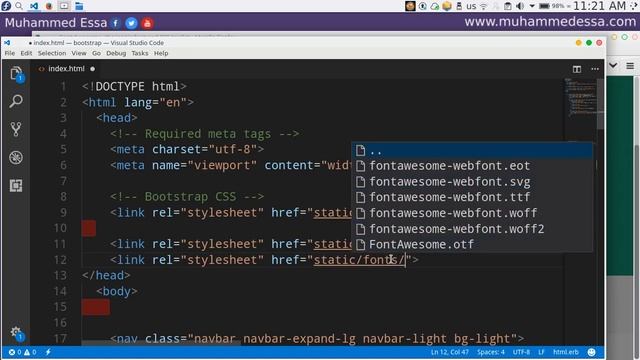Click the static/fonts/ href link on line 12
Image resolution: width=640 pixels, height=360 pixels.
click(359, 260)
